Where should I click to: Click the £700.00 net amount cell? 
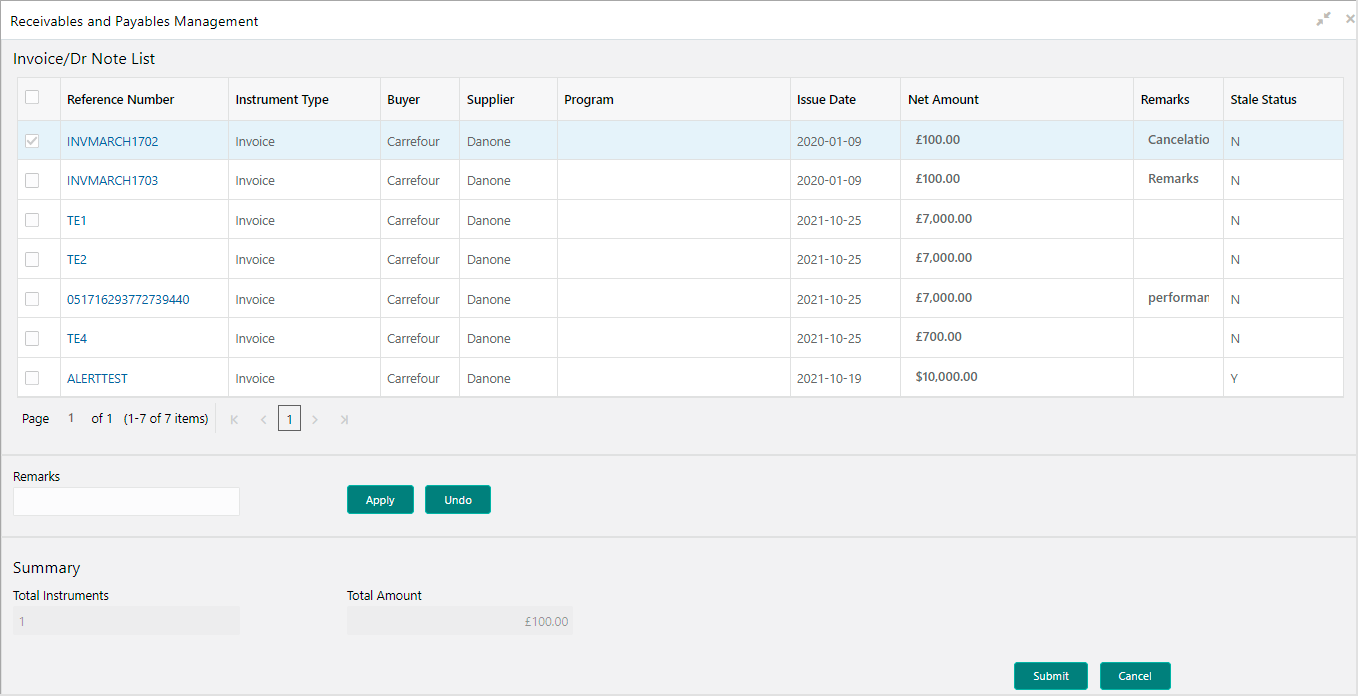(x=1017, y=338)
